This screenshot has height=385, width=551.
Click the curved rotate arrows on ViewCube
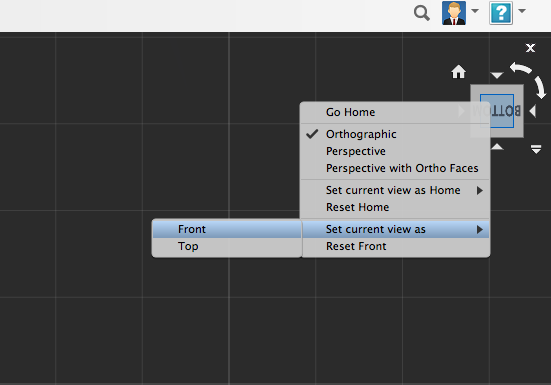(528, 80)
